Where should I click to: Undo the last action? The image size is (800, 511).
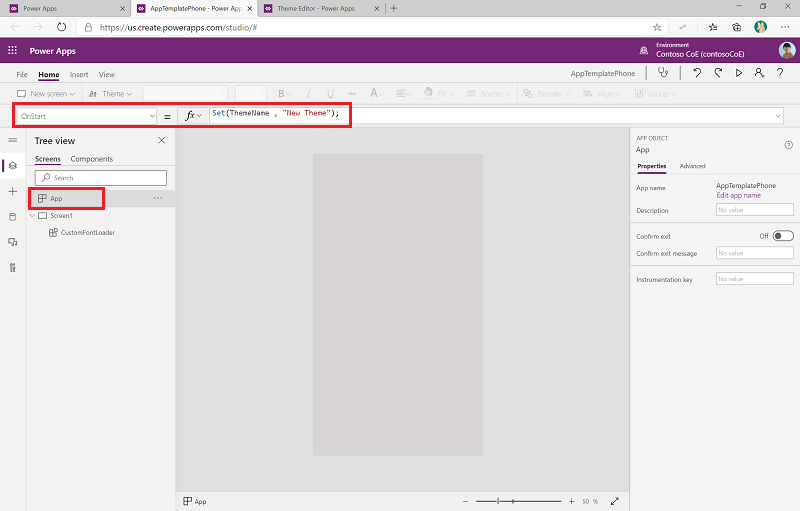[697, 73]
